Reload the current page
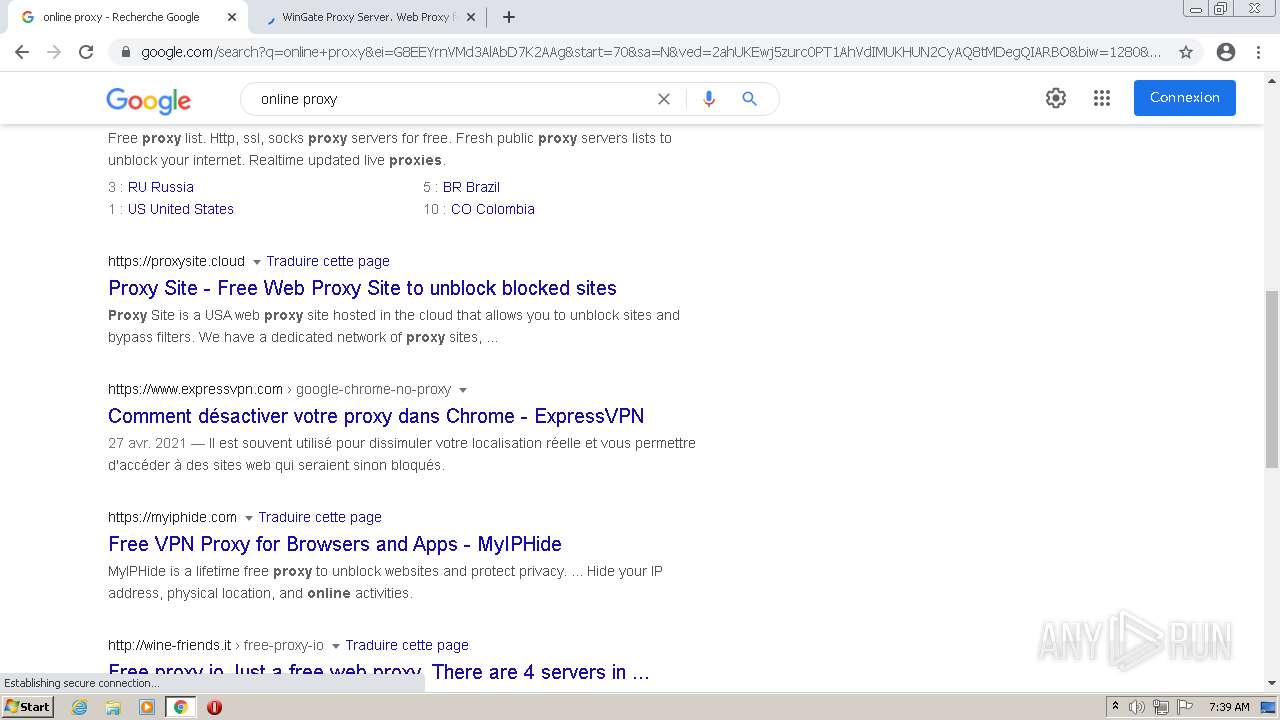Viewport: 1280px width, 720px height. (86, 52)
